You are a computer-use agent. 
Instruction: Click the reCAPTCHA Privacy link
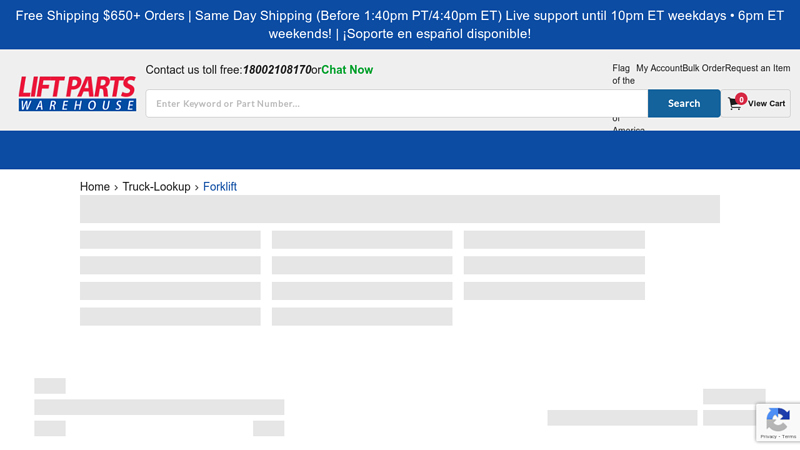click(767, 437)
